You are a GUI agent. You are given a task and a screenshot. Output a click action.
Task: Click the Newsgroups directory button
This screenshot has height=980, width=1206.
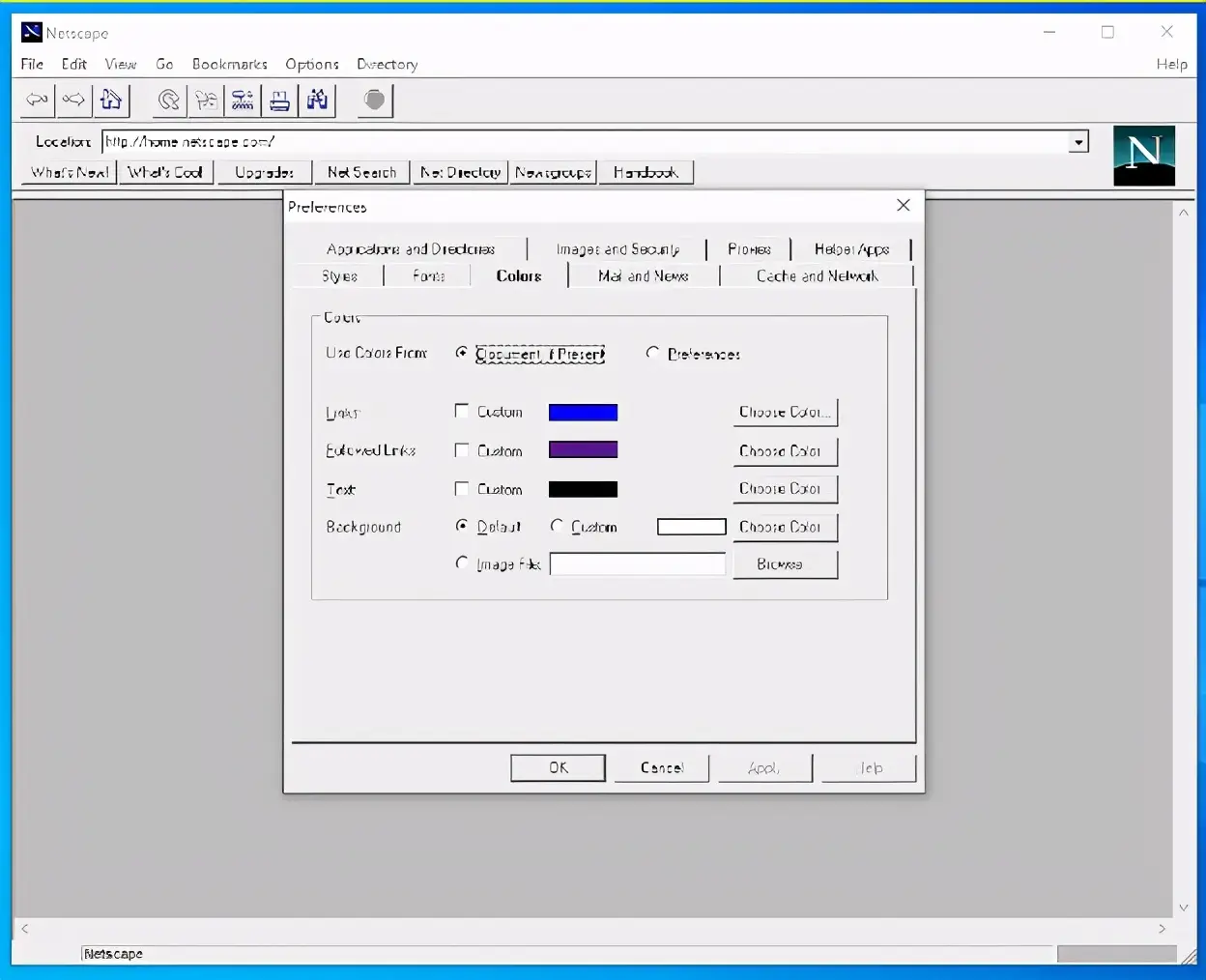554,172
